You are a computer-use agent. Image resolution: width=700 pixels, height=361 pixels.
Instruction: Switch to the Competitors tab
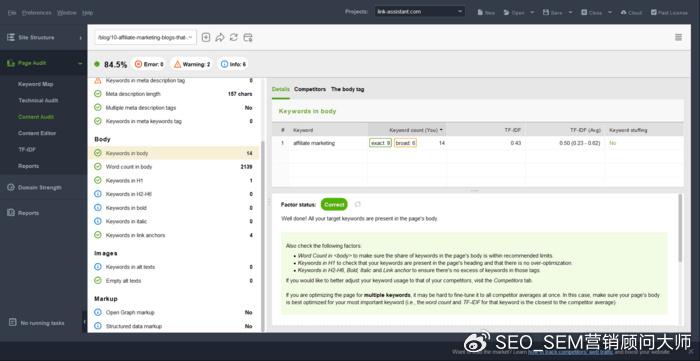310,89
